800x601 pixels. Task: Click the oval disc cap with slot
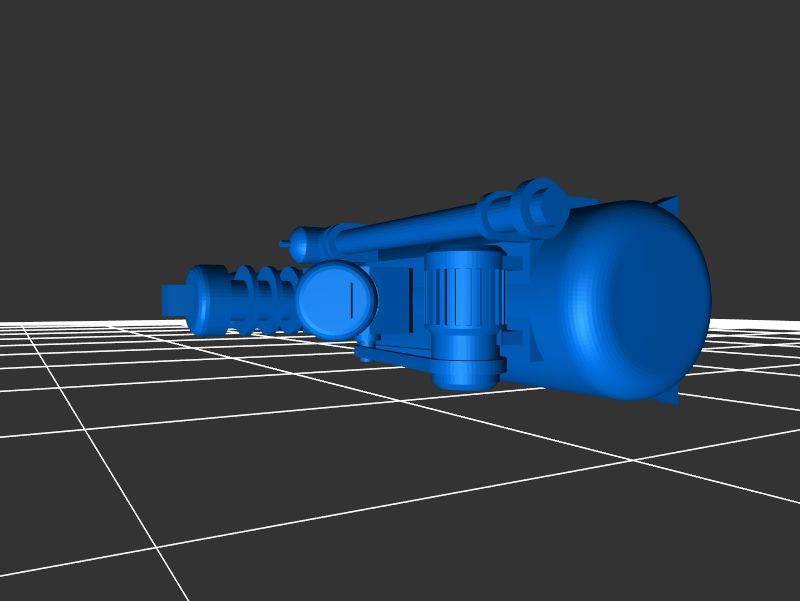pyautogui.click(x=335, y=298)
